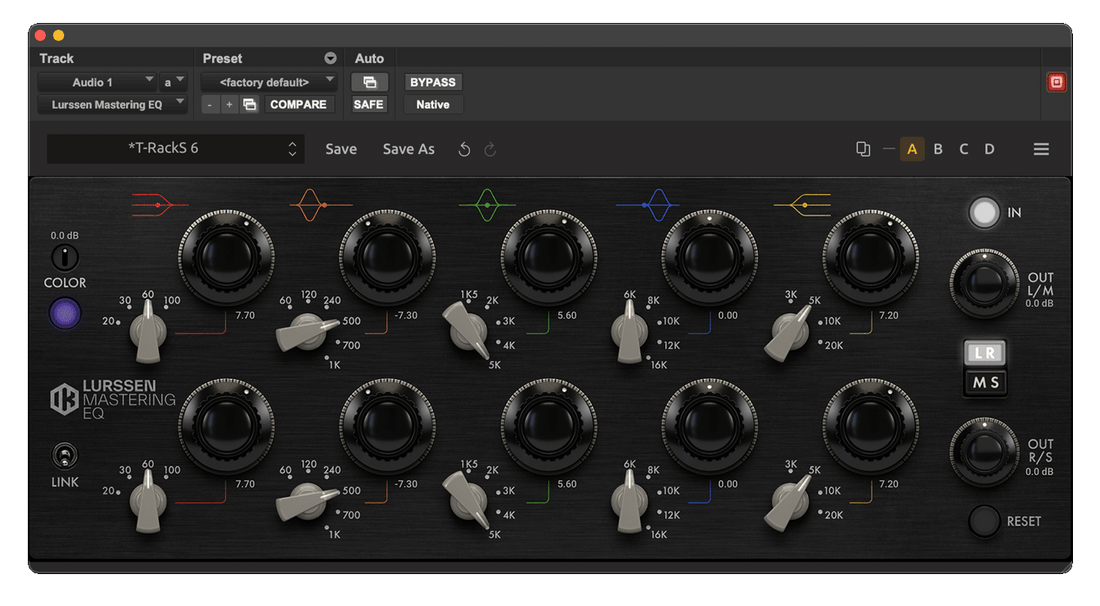Click the bottom red band gain knob
This screenshot has width=1100, height=606.
pos(226,426)
